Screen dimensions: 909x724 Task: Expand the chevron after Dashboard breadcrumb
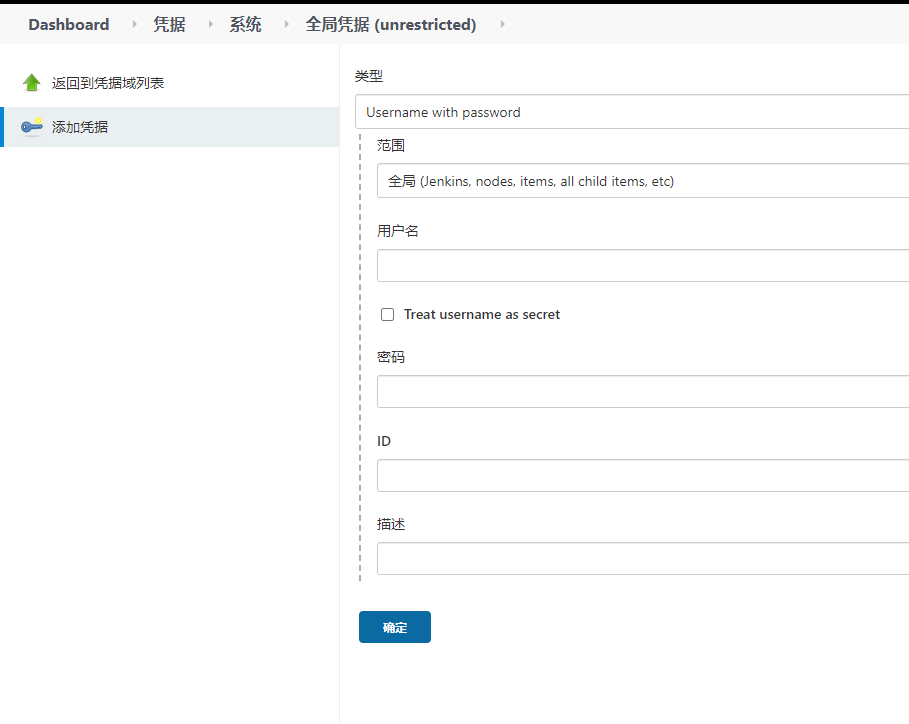coord(135,25)
